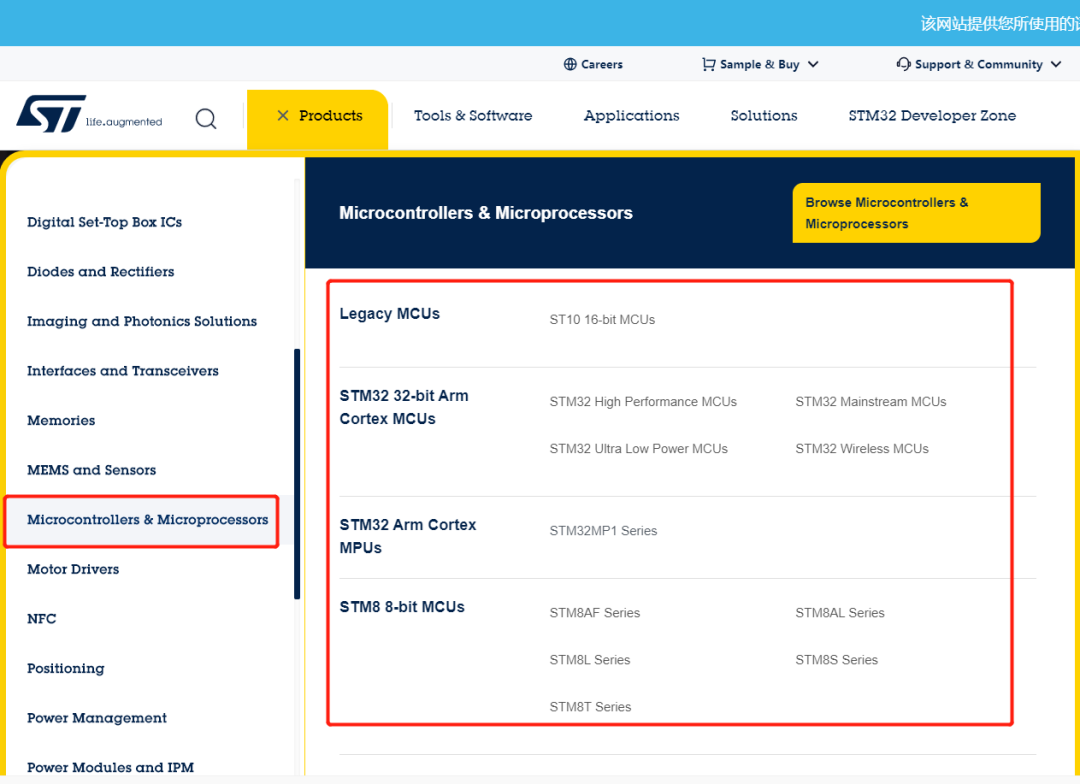This screenshot has width=1080, height=784.
Task: Click the Careers globe icon
Action: coord(570,64)
